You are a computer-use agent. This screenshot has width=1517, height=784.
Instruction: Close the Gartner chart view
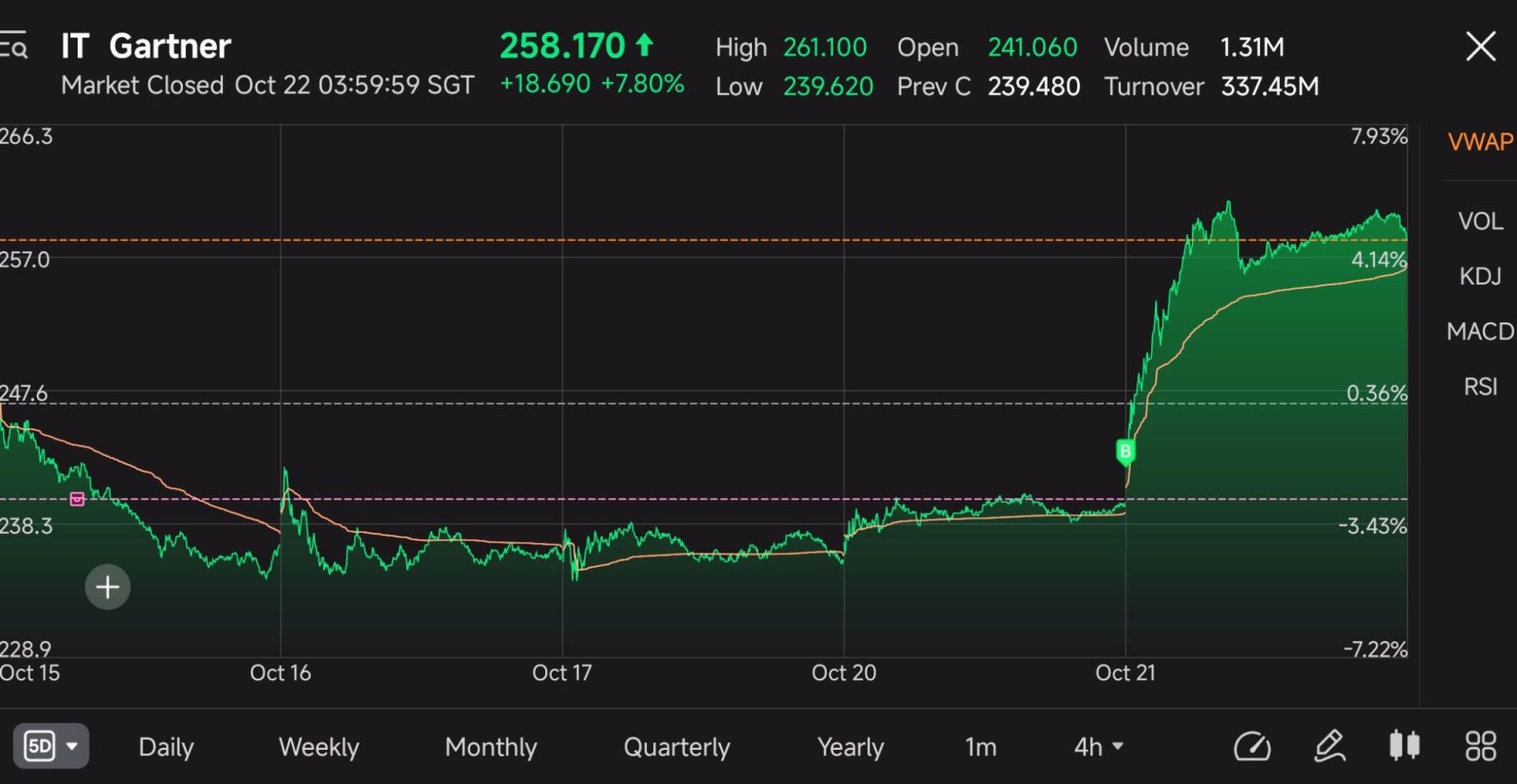[1480, 46]
